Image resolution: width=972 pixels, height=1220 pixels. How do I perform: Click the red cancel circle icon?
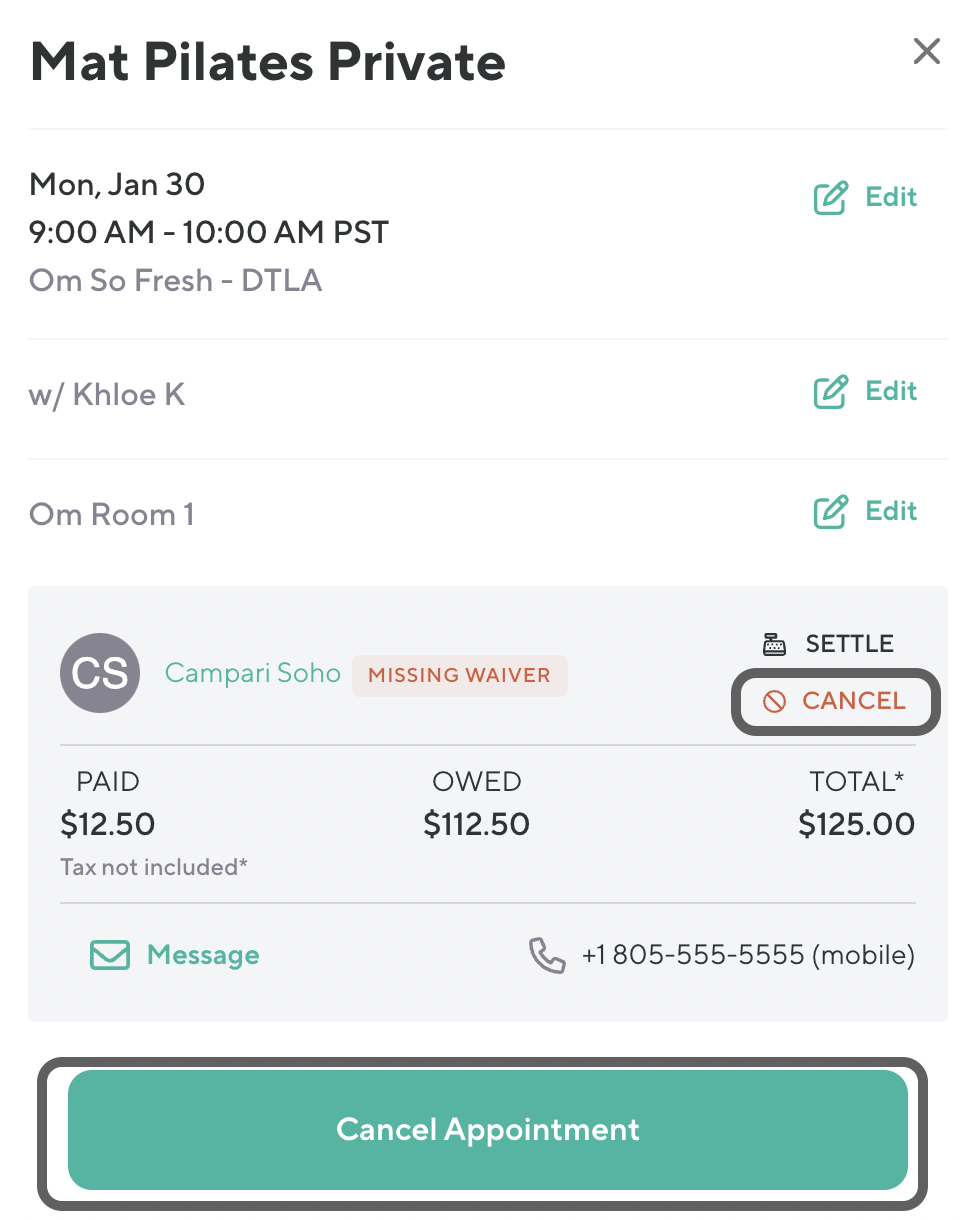click(774, 702)
